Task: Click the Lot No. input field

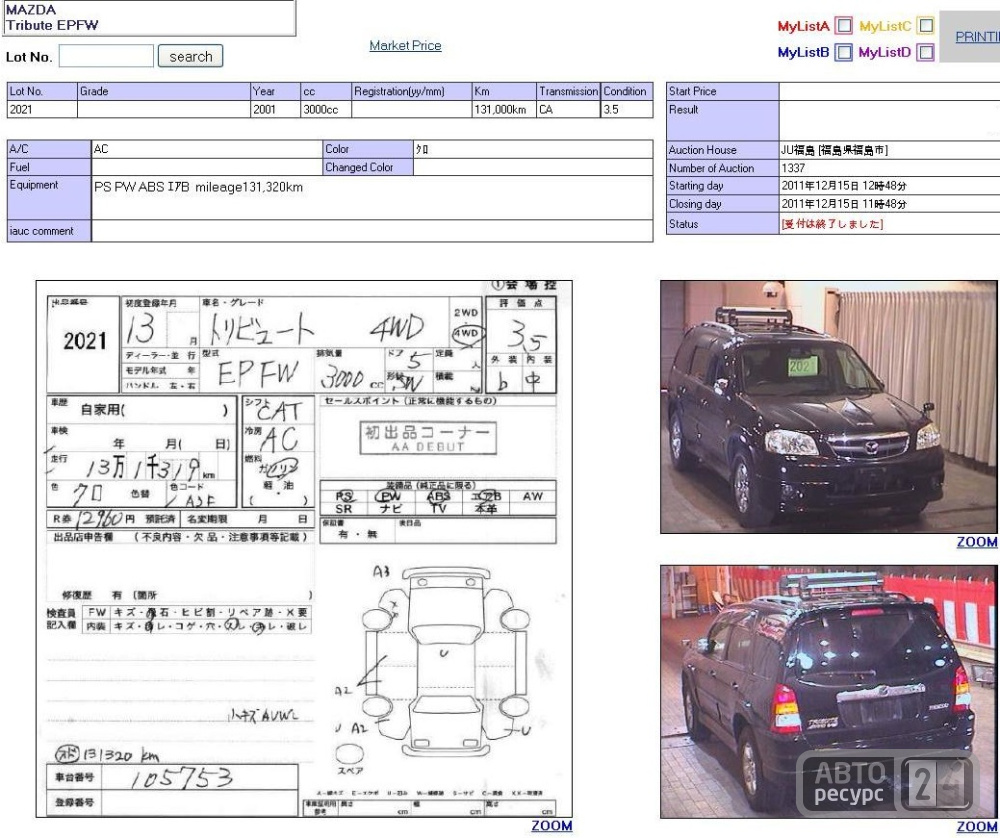Action: tap(106, 56)
